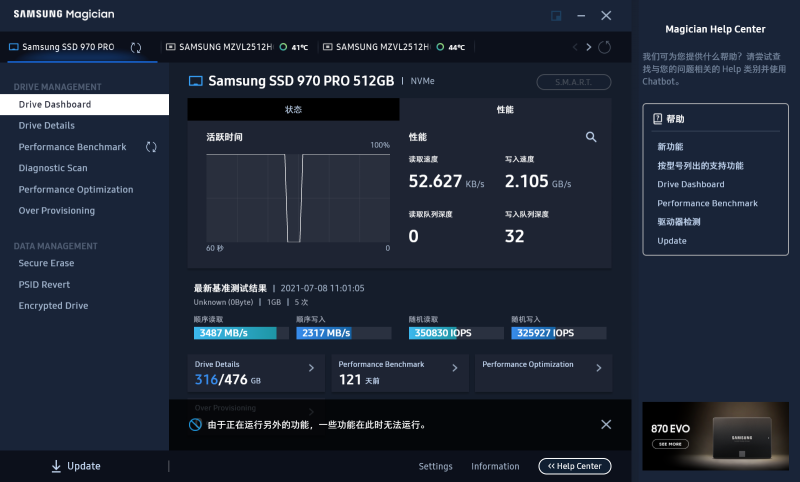Viewport: 800px width, 482px height.
Task: Open Performance Benchmark card arrow
Action: [x=455, y=368]
